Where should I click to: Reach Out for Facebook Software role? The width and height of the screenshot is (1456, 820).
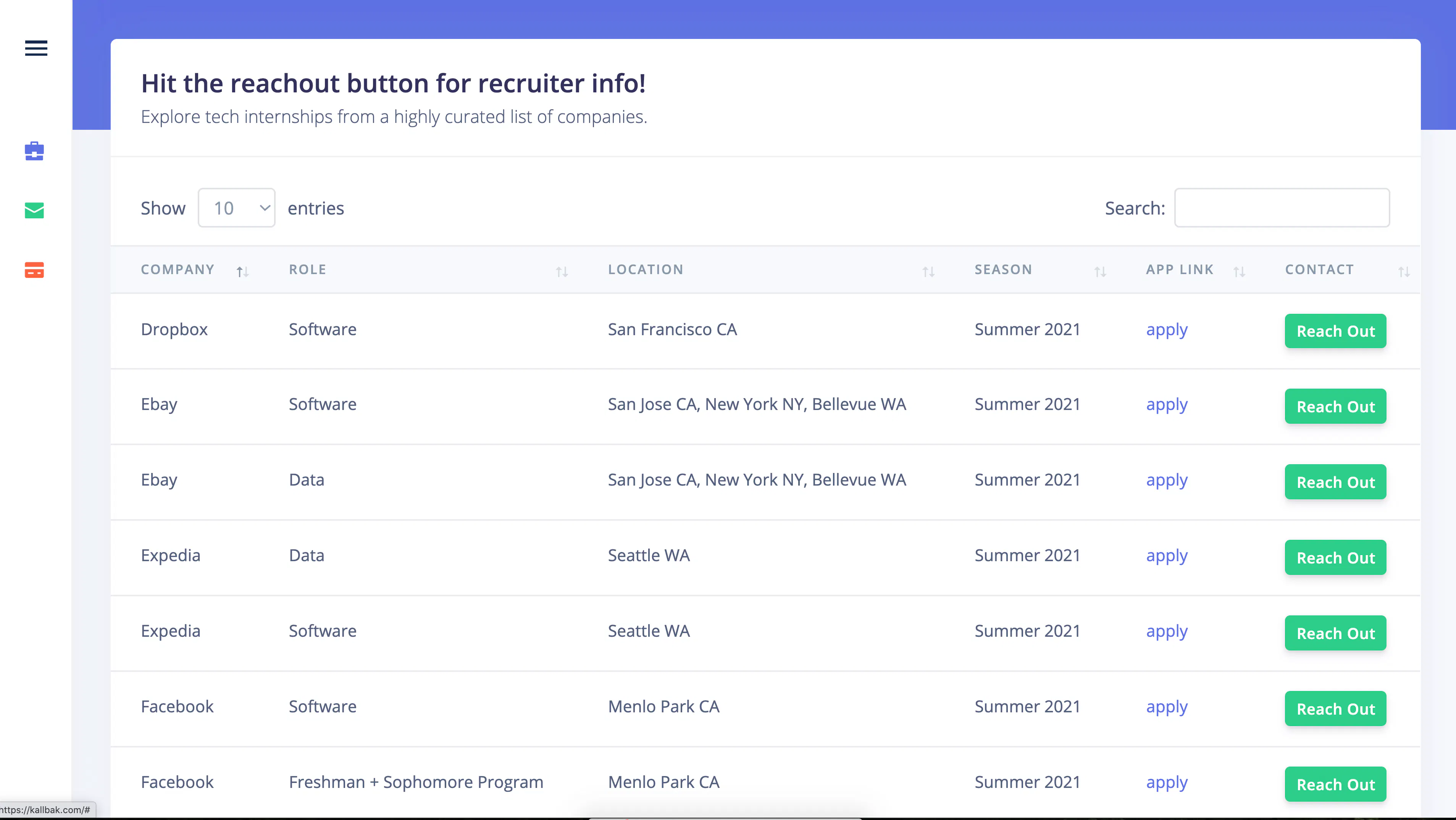(x=1336, y=709)
